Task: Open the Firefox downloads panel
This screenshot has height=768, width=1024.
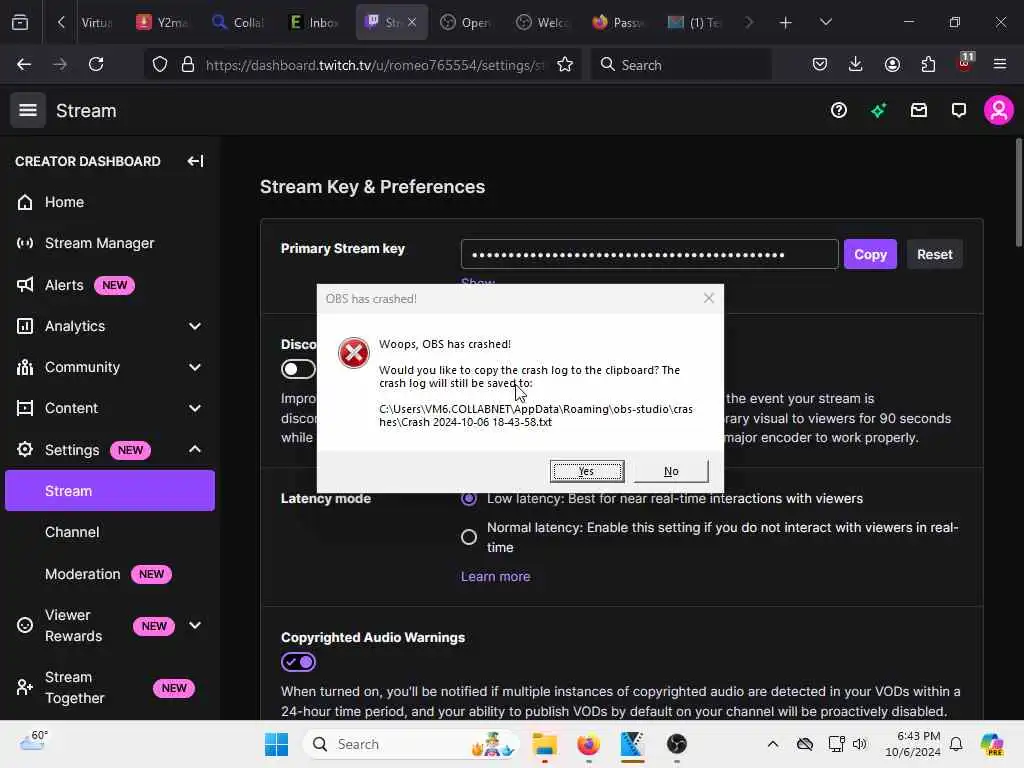Action: pyautogui.click(x=856, y=64)
